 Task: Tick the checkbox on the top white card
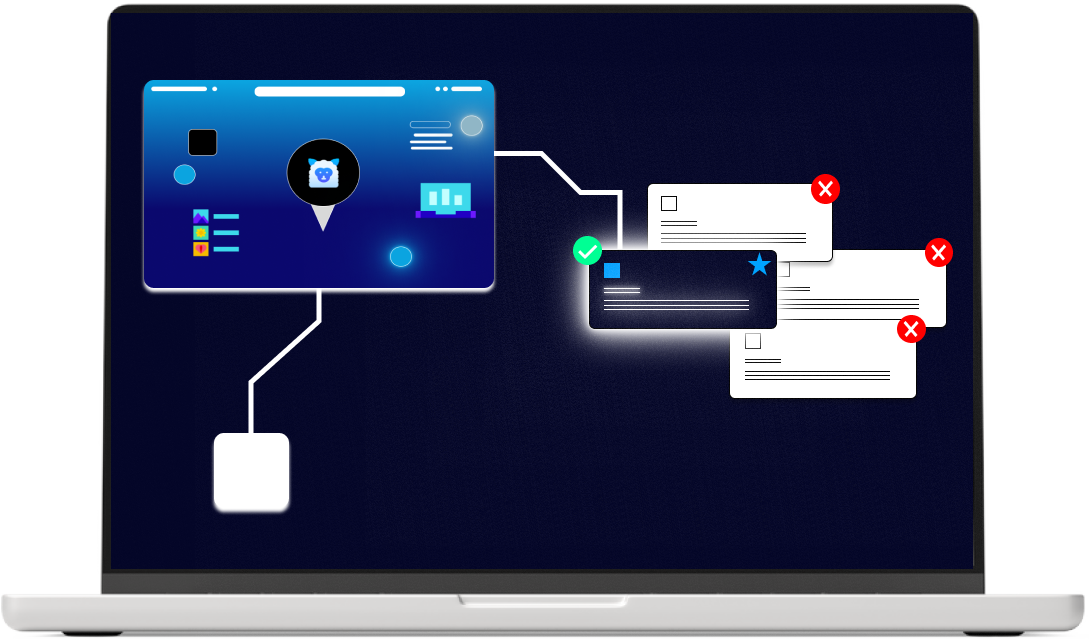coord(669,204)
